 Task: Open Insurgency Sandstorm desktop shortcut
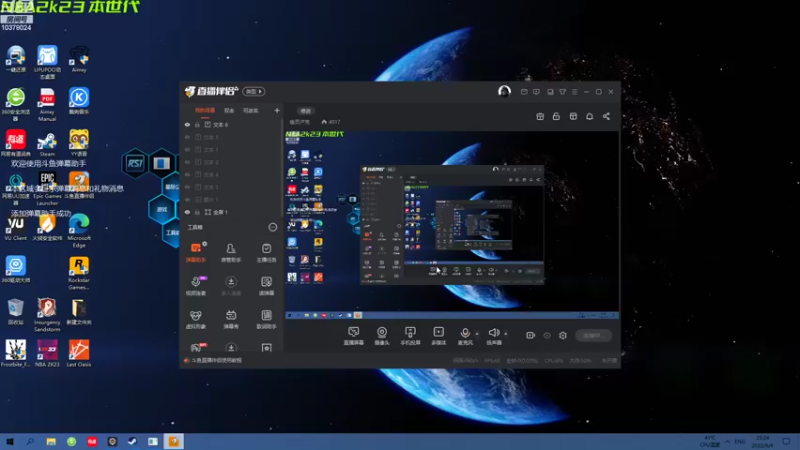(x=47, y=315)
